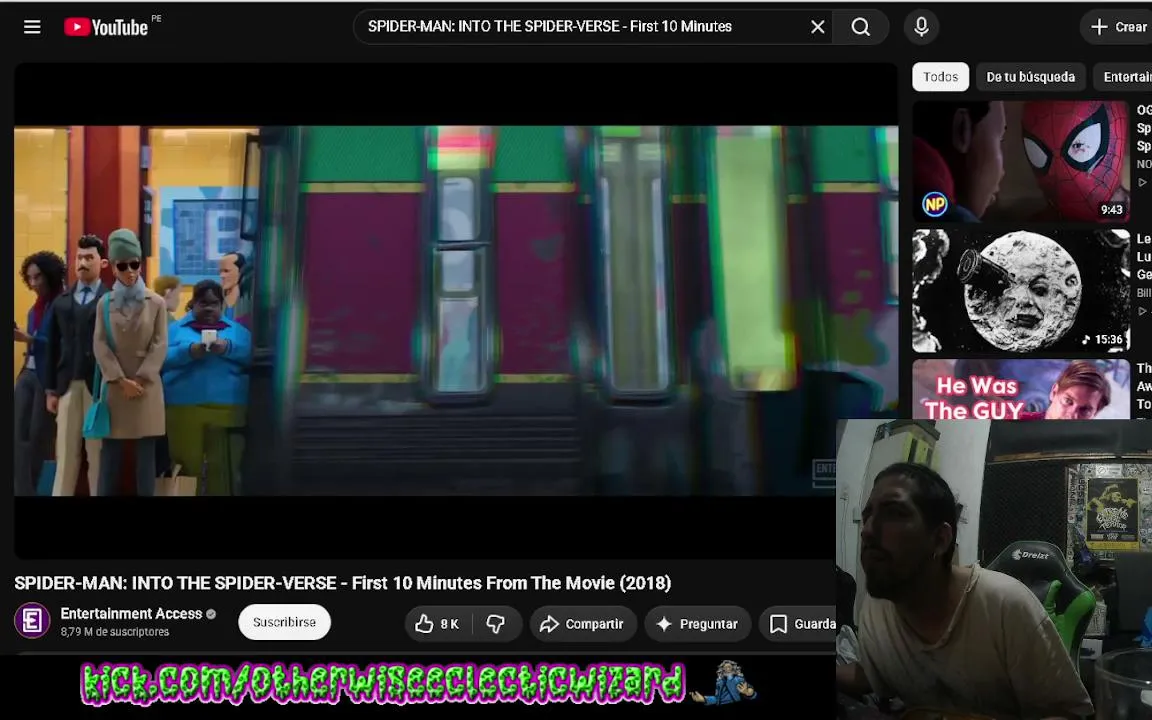Viewport: 1152px width, 720px height.
Task: Click the video player area
Action: point(456,311)
